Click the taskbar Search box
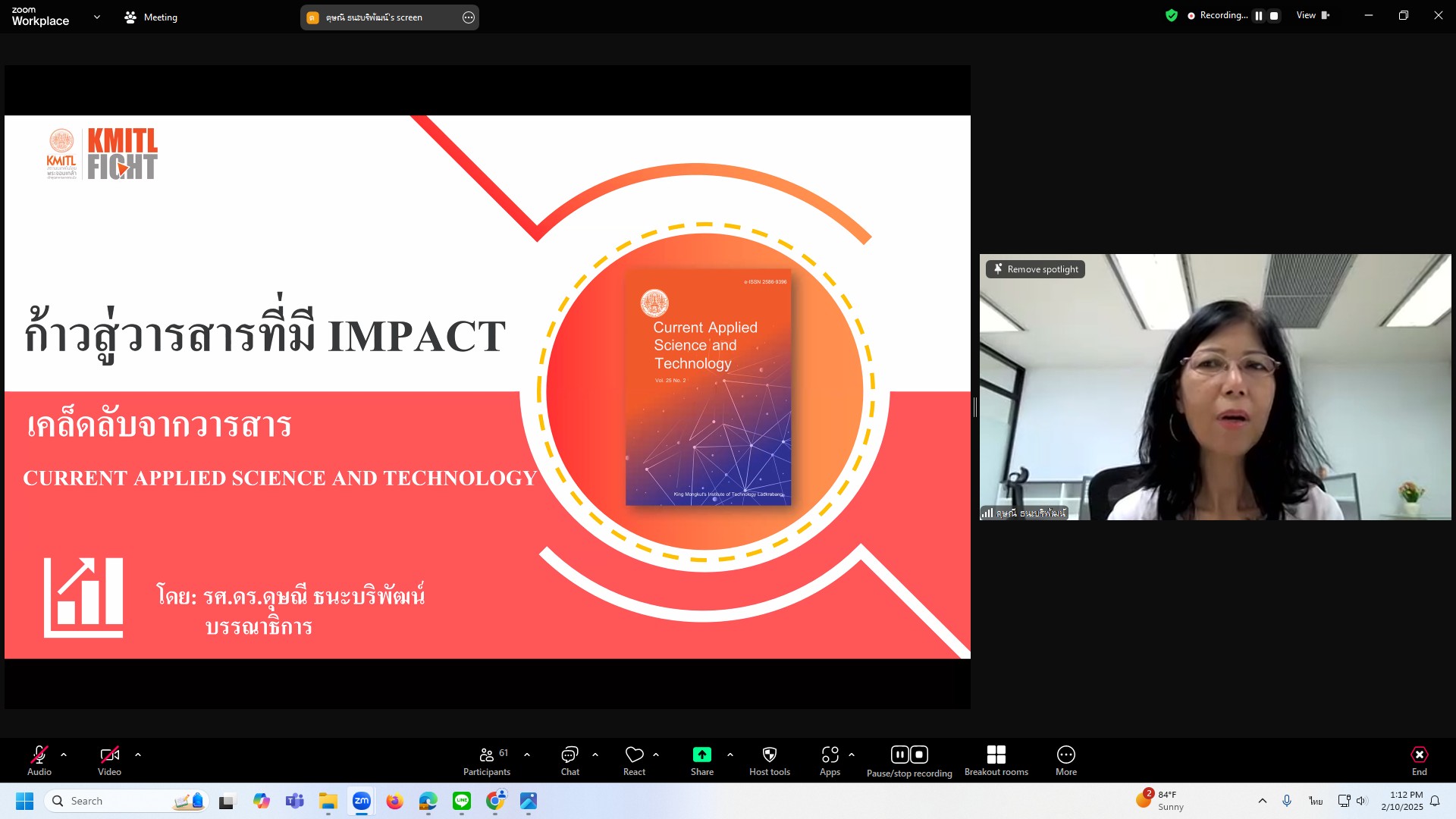The height and width of the screenshot is (819, 1456). click(126, 801)
